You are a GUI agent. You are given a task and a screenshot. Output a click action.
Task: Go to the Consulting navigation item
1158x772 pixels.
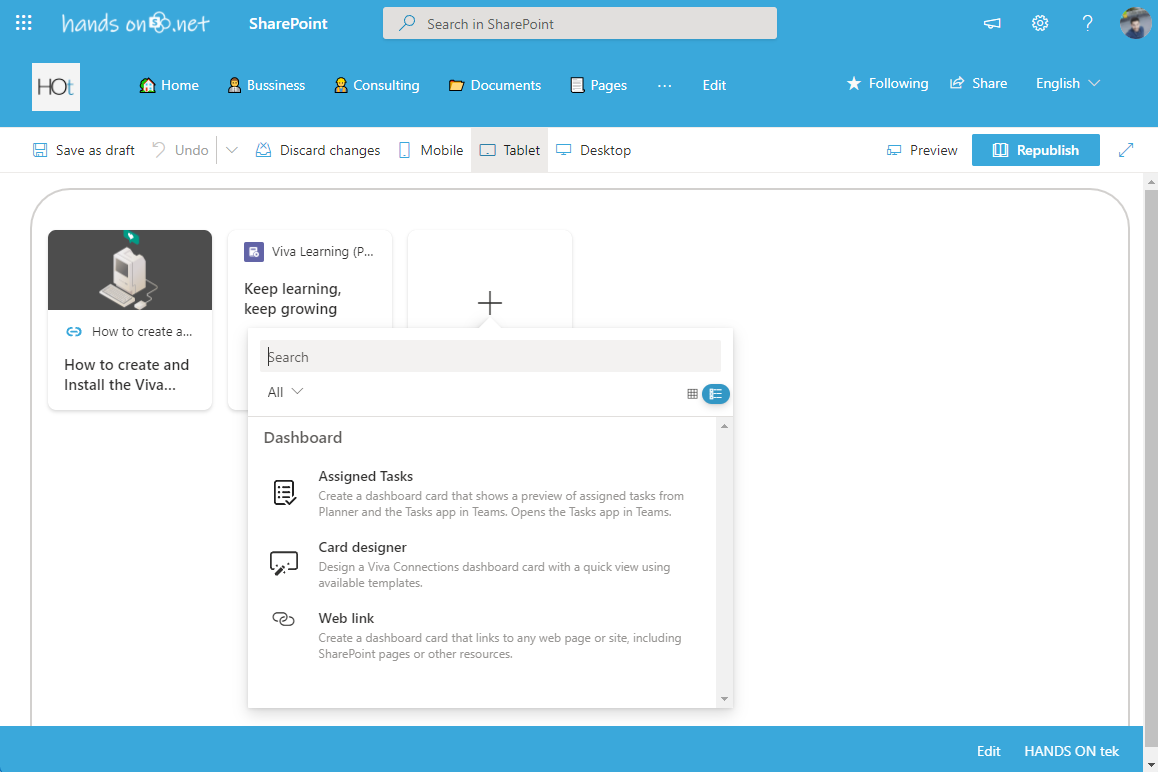(376, 85)
